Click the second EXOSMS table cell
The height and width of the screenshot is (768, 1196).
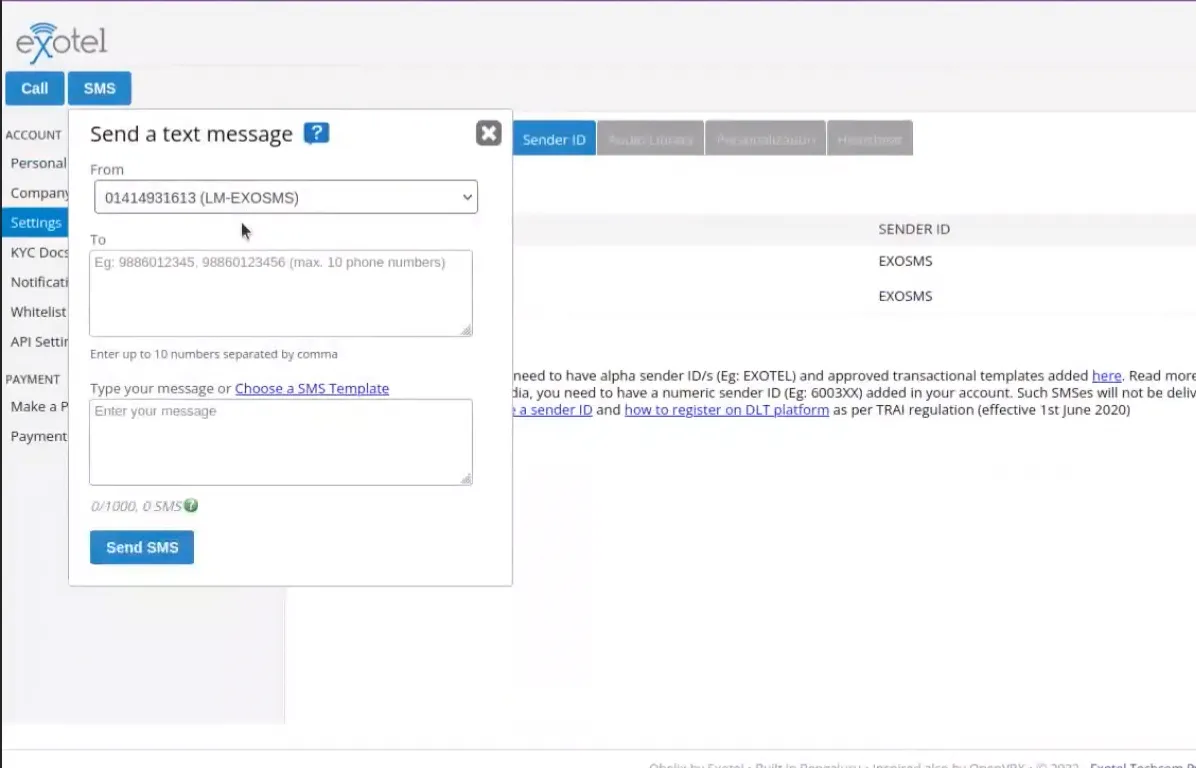(x=905, y=296)
